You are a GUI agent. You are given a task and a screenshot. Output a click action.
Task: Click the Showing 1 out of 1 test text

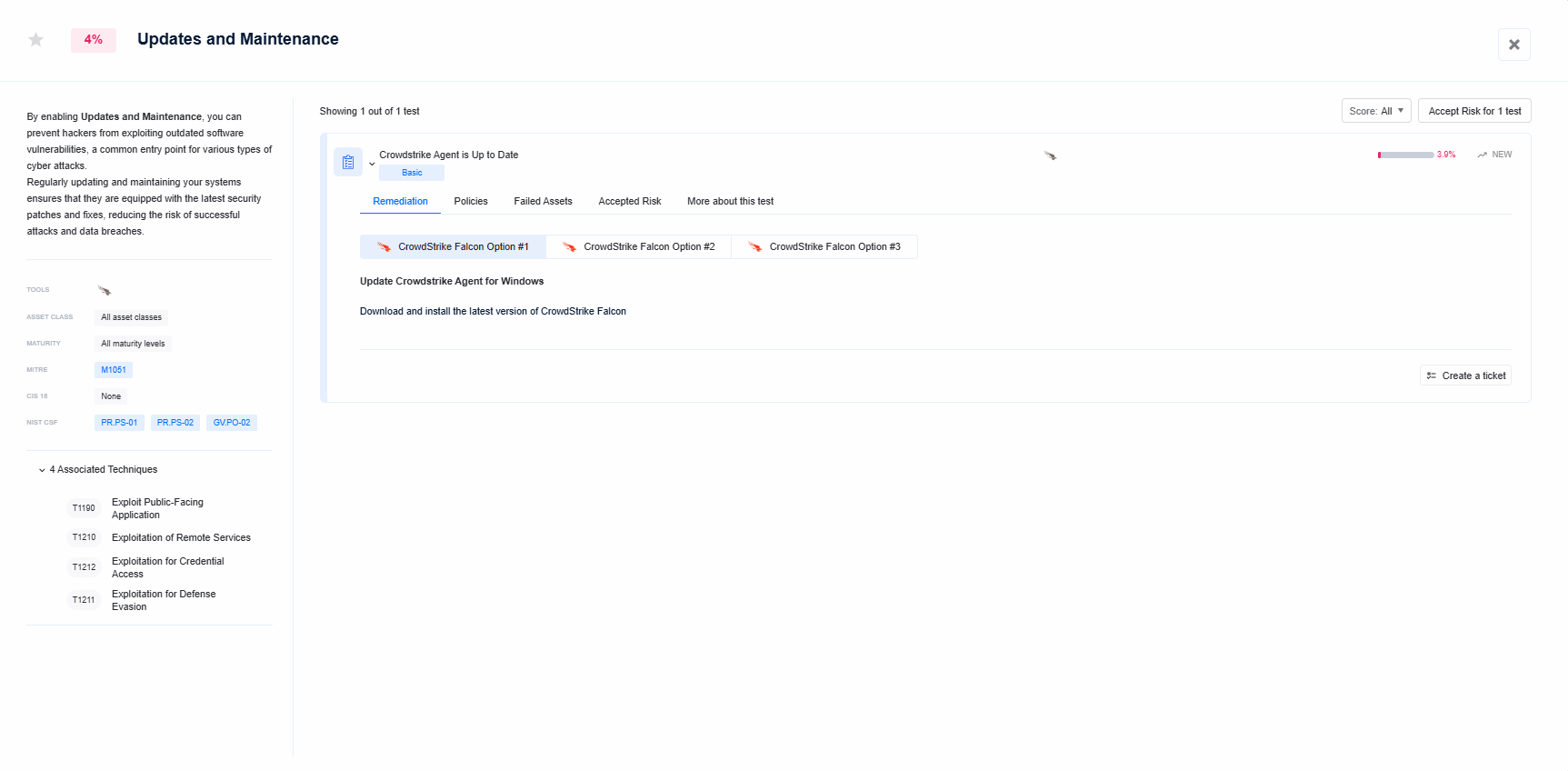click(x=369, y=111)
